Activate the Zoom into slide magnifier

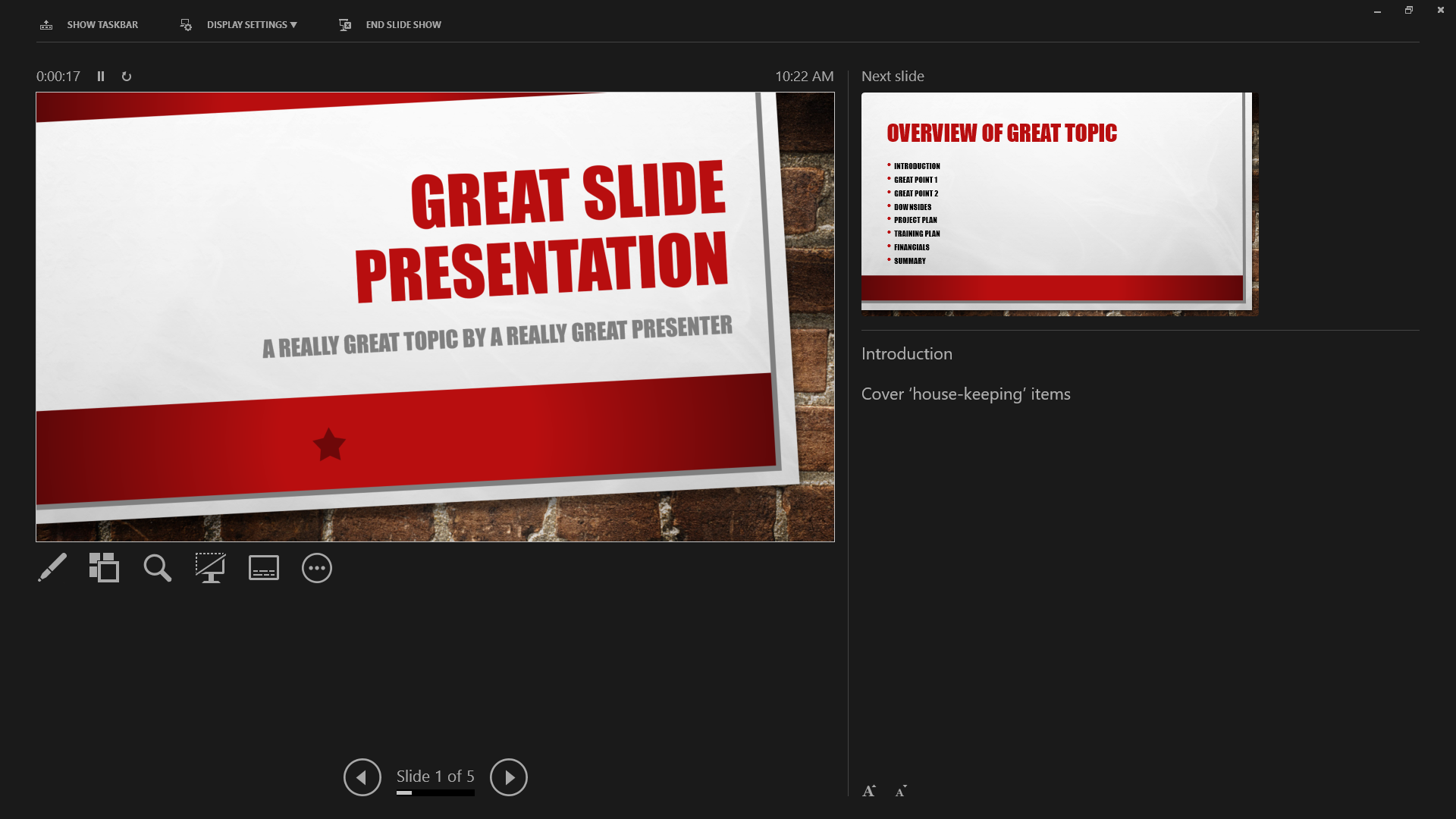click(x=158, y=568)
